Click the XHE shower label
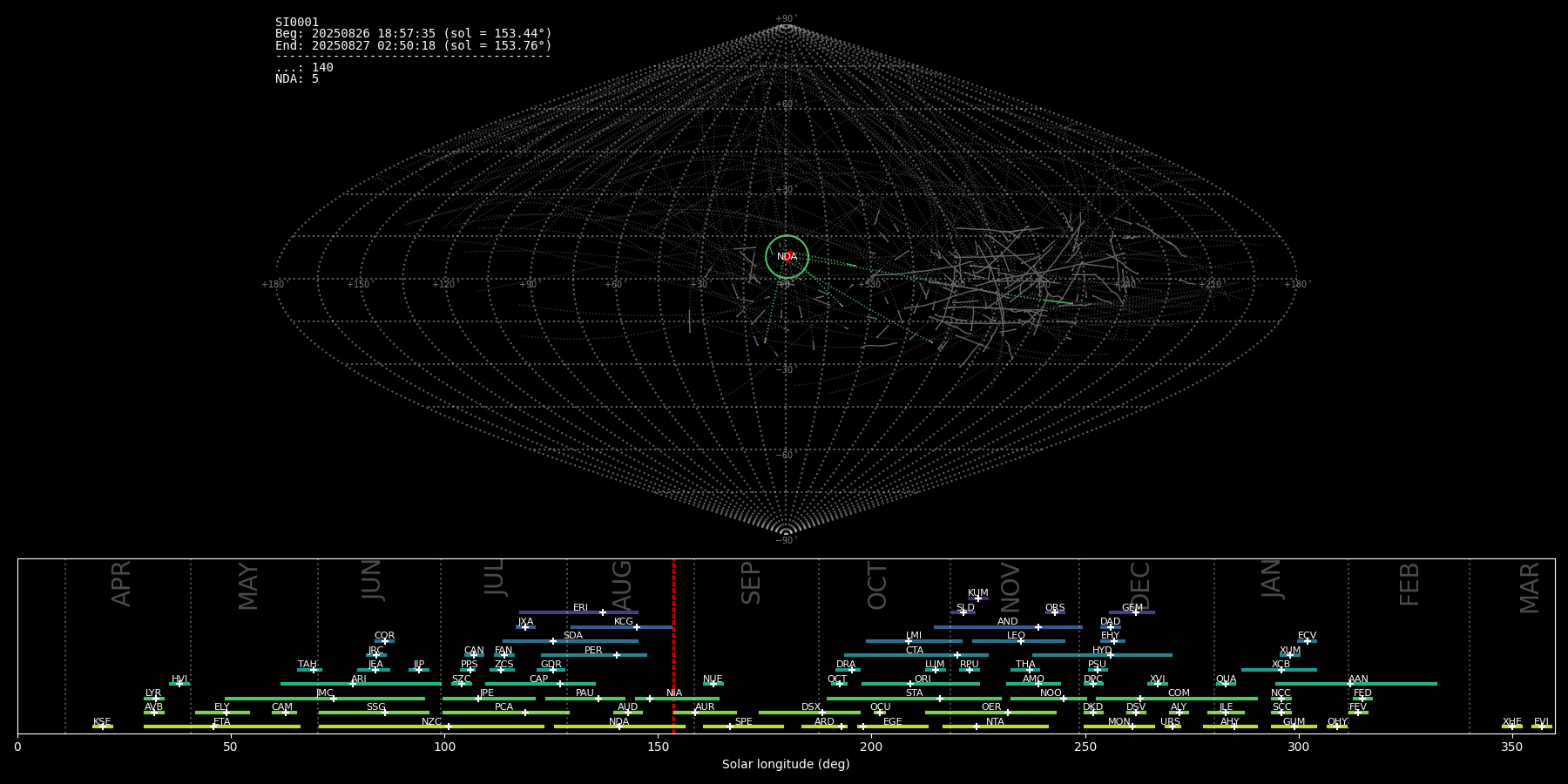Image resolution: width=1568 pixels, height=784 pixels. (1512, 722)
